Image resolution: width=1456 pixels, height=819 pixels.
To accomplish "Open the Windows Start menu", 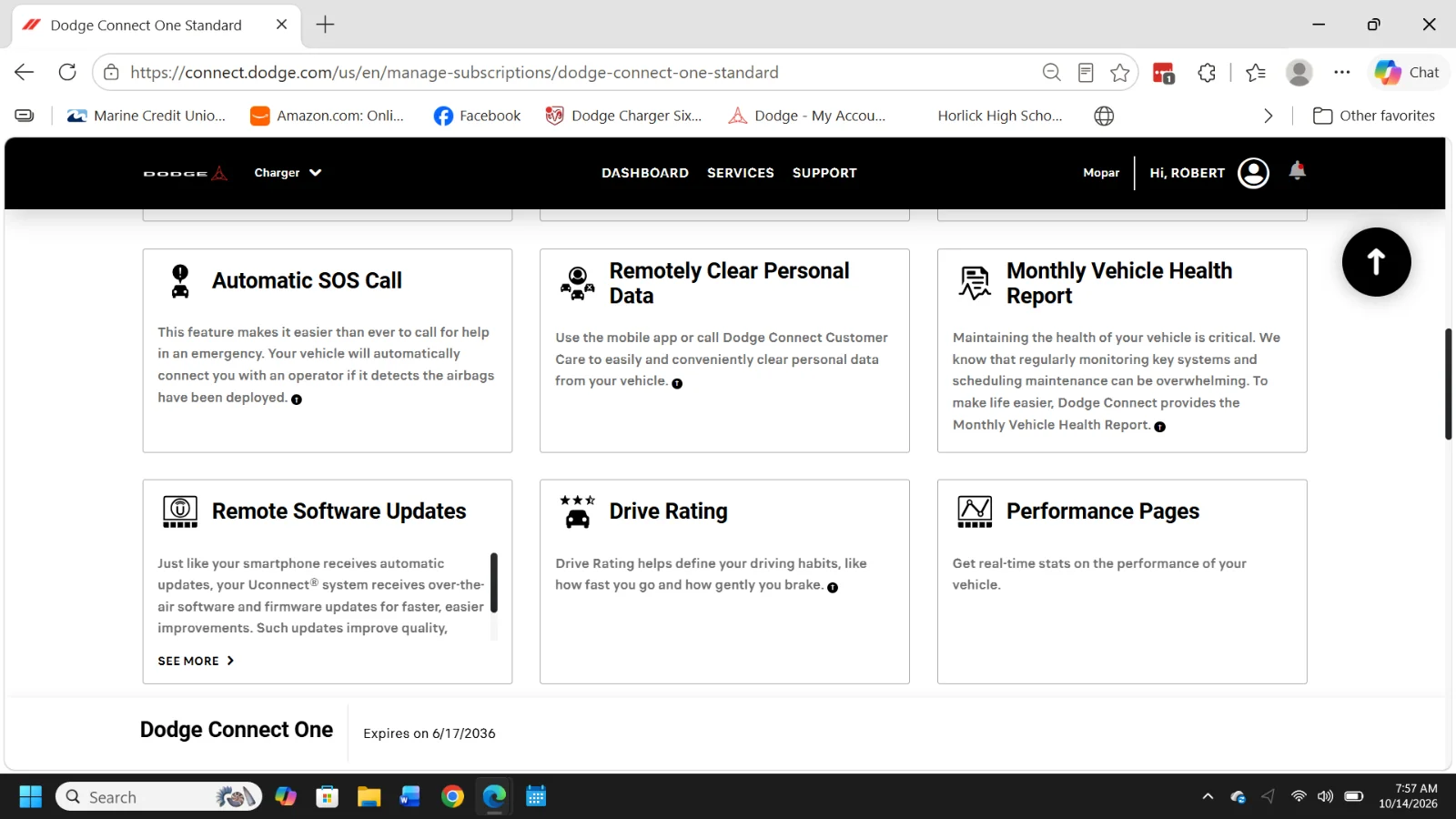I will click(x=30, y=797).
